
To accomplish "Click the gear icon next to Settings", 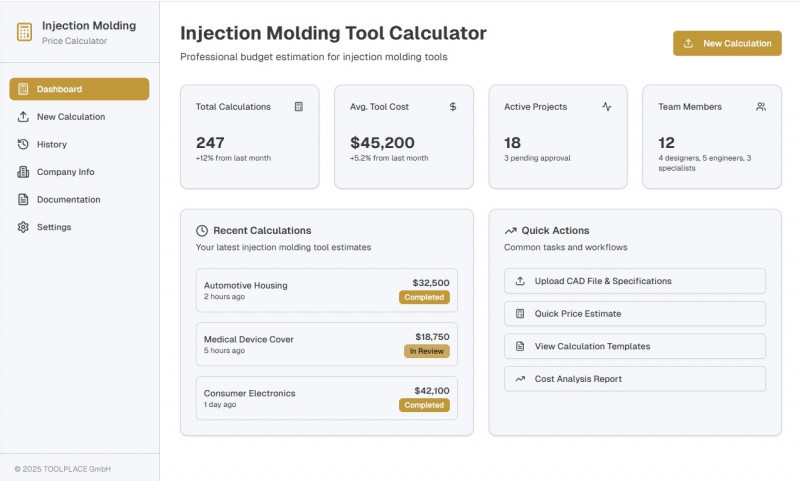I will (23, 227).
